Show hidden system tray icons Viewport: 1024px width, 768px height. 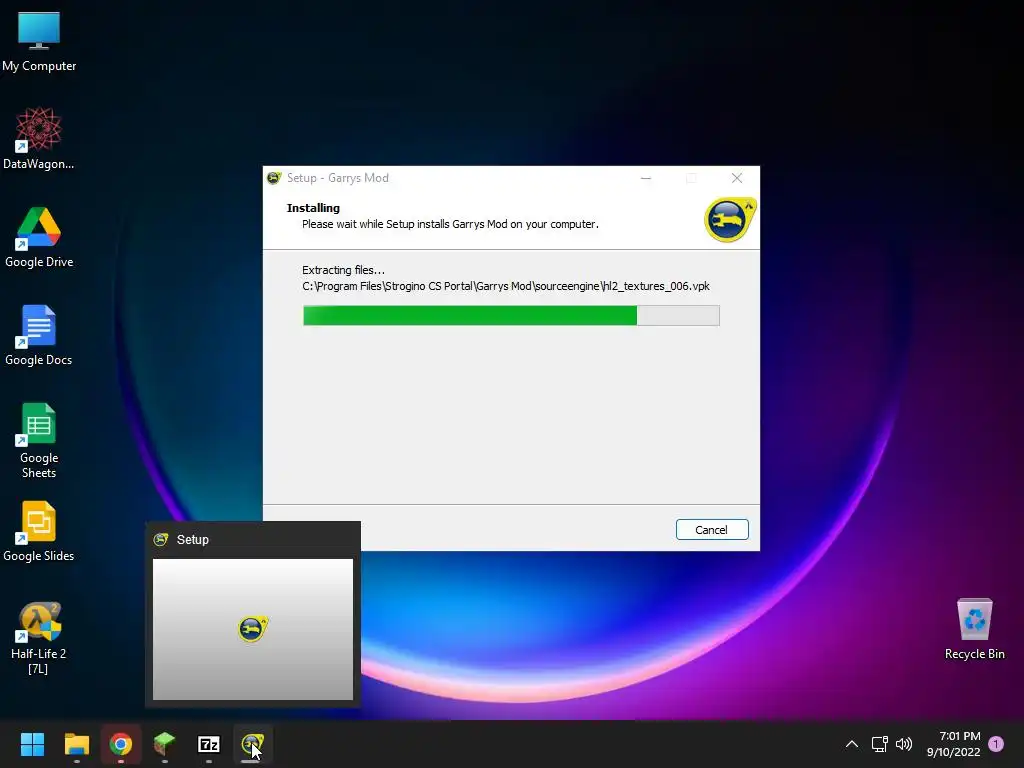852,744
